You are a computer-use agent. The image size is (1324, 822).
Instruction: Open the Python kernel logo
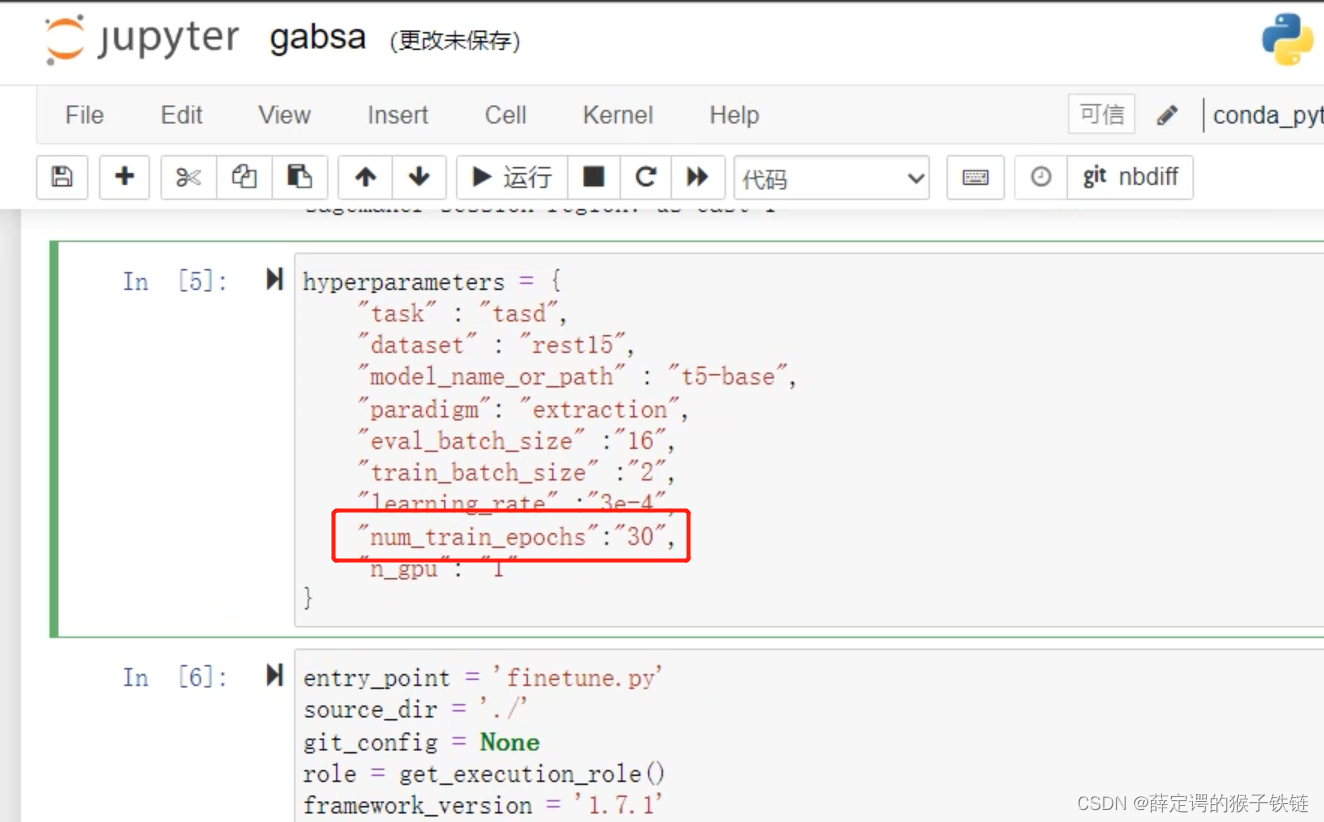coord(1287,40)
